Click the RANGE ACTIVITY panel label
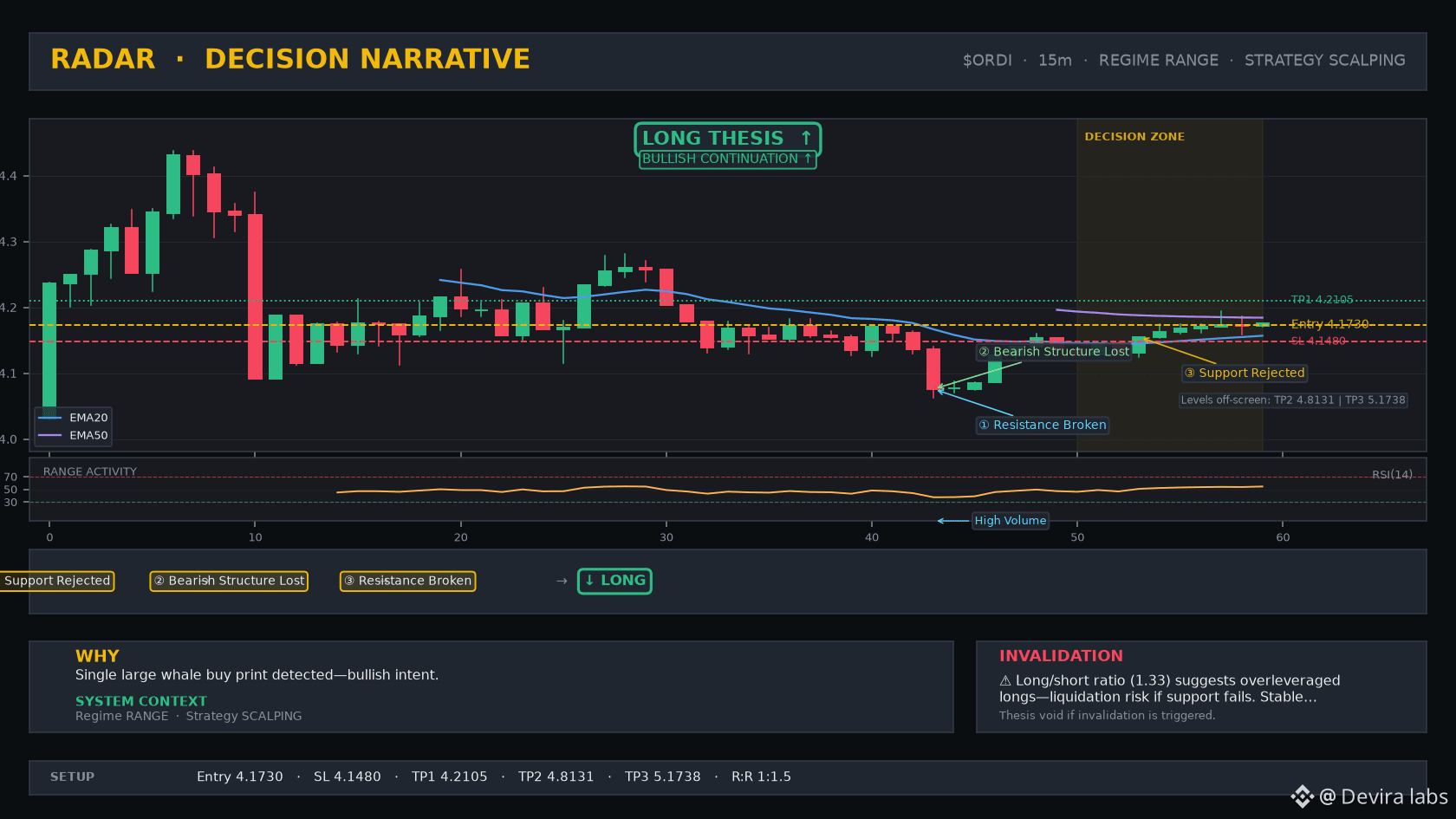Screen dimensions: 1456x819 [90, 472]
